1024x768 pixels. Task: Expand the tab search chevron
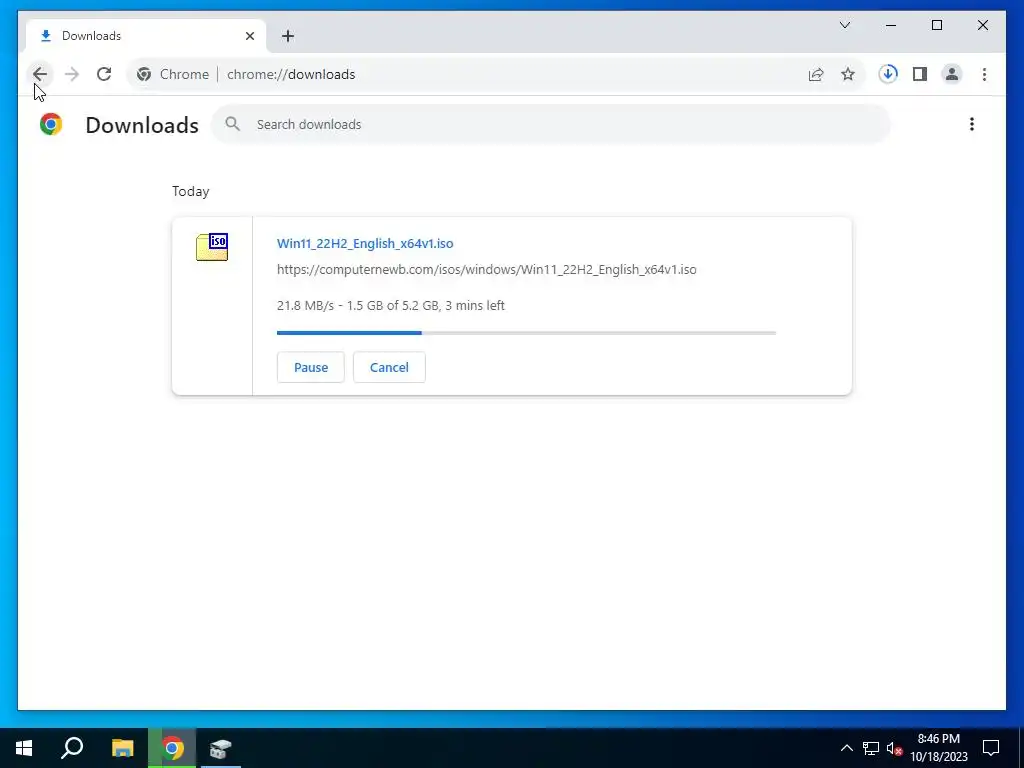click(844, 25)
